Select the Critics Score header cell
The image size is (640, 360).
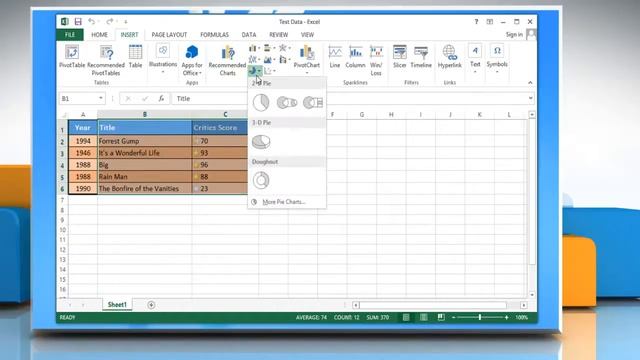[x=220, y=128]
